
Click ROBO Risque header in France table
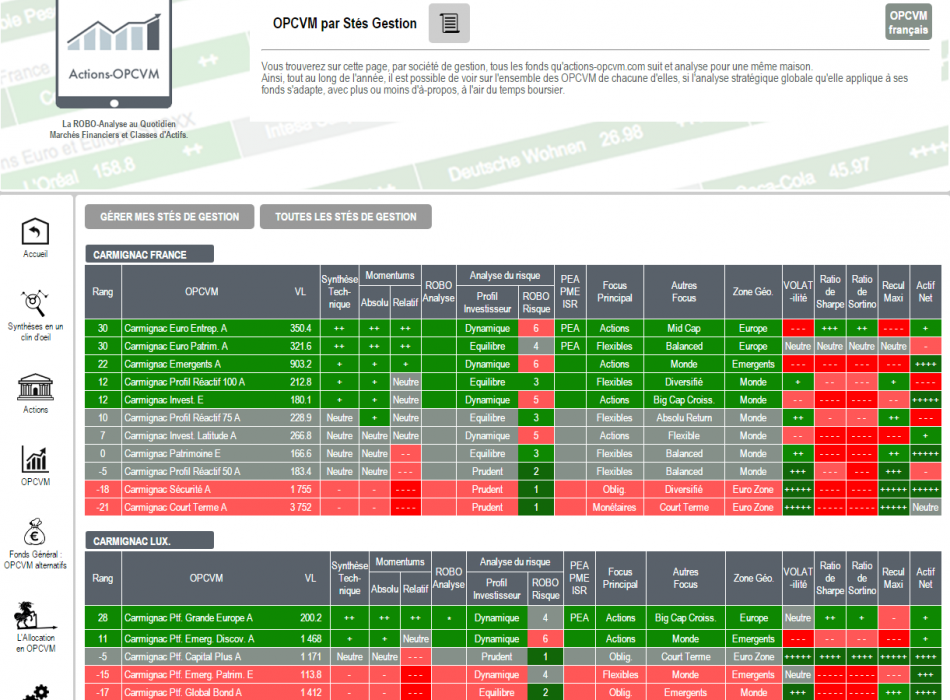tap(536, 302)
